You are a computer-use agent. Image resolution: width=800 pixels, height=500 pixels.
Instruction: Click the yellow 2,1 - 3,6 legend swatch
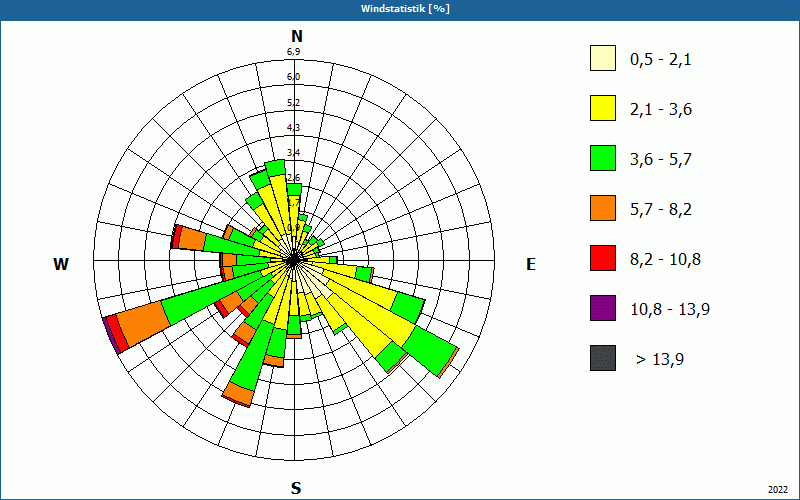[603, 108]
